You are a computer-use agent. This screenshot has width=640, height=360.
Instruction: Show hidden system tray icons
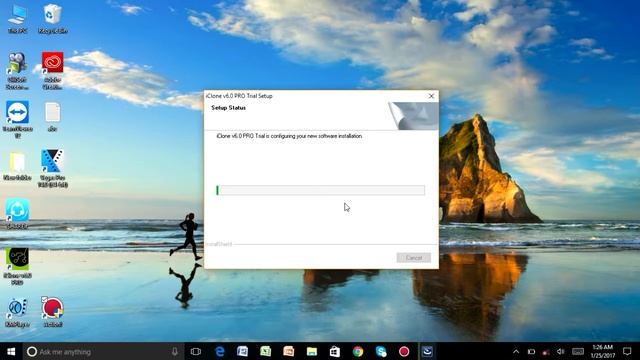(516, 351)
